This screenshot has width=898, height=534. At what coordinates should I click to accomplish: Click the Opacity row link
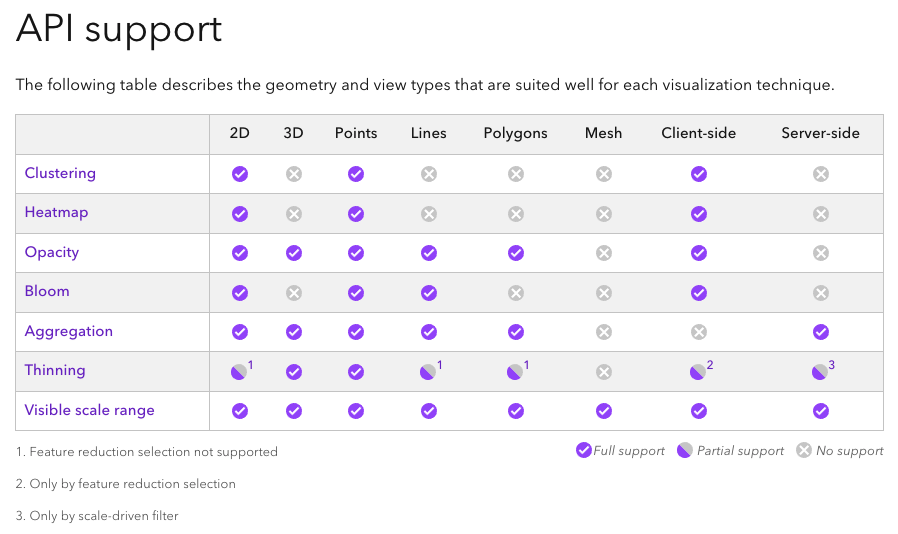click(x=52, y=252)
